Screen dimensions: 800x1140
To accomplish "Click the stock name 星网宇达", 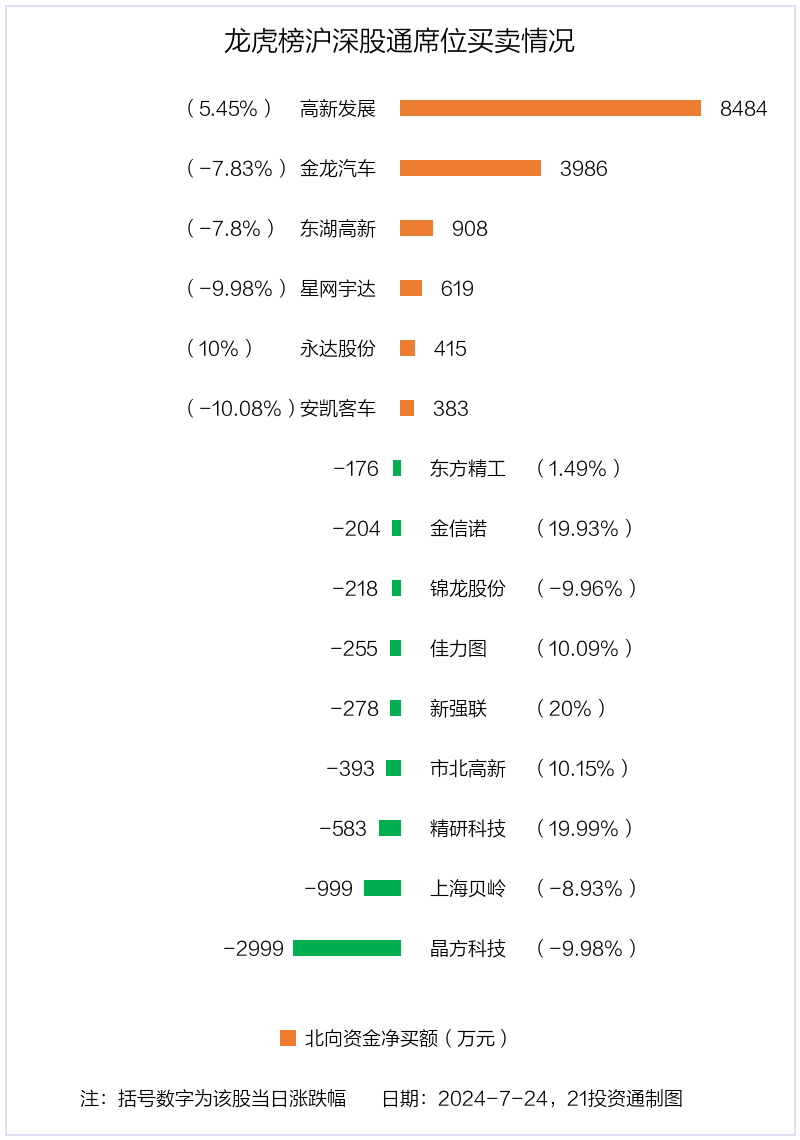I will click(x=338, y=289).
